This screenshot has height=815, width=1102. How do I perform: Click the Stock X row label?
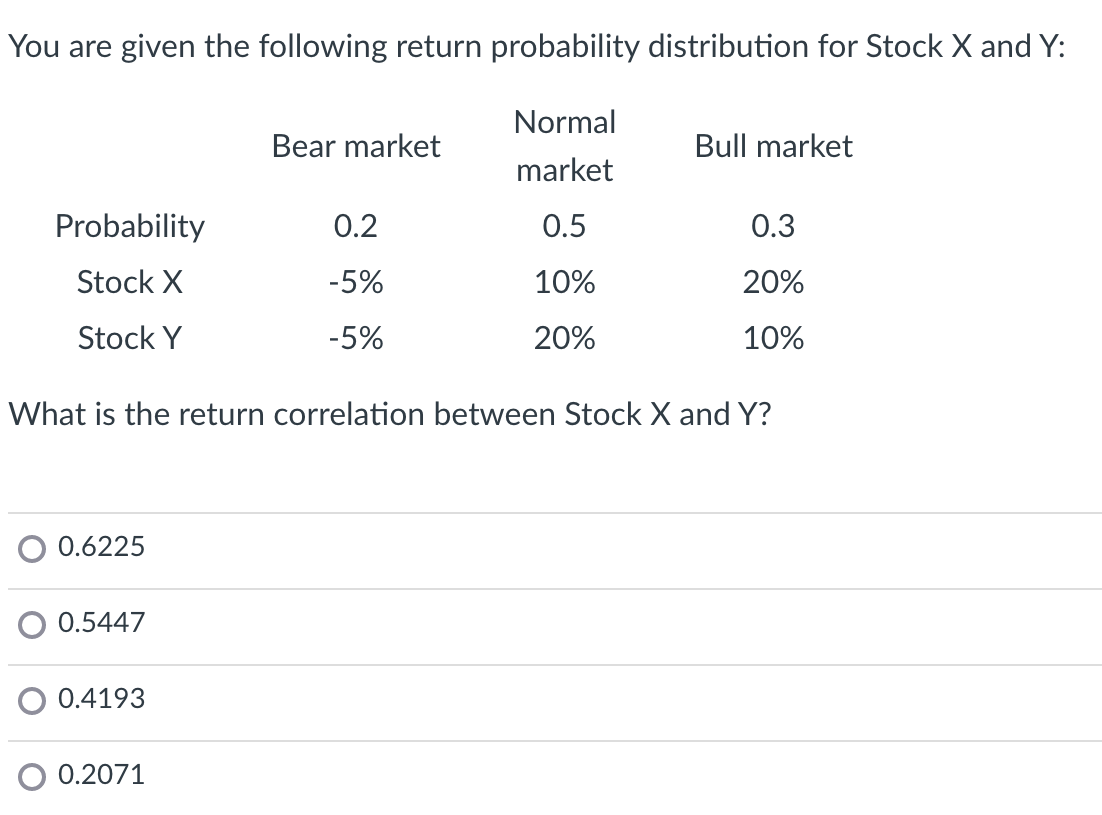point(130,283)
